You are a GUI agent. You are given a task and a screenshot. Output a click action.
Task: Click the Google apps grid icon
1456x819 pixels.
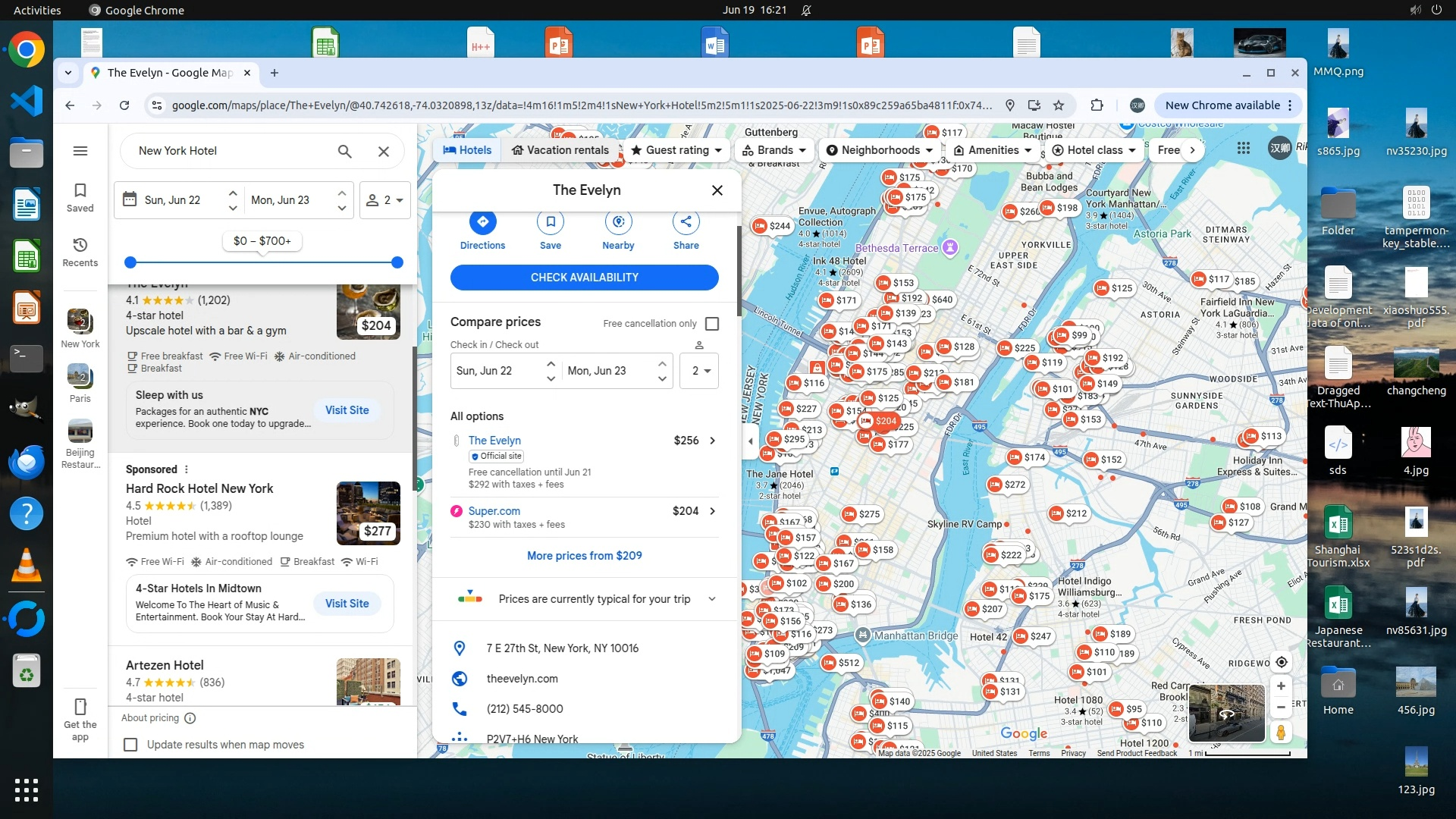1244,149
